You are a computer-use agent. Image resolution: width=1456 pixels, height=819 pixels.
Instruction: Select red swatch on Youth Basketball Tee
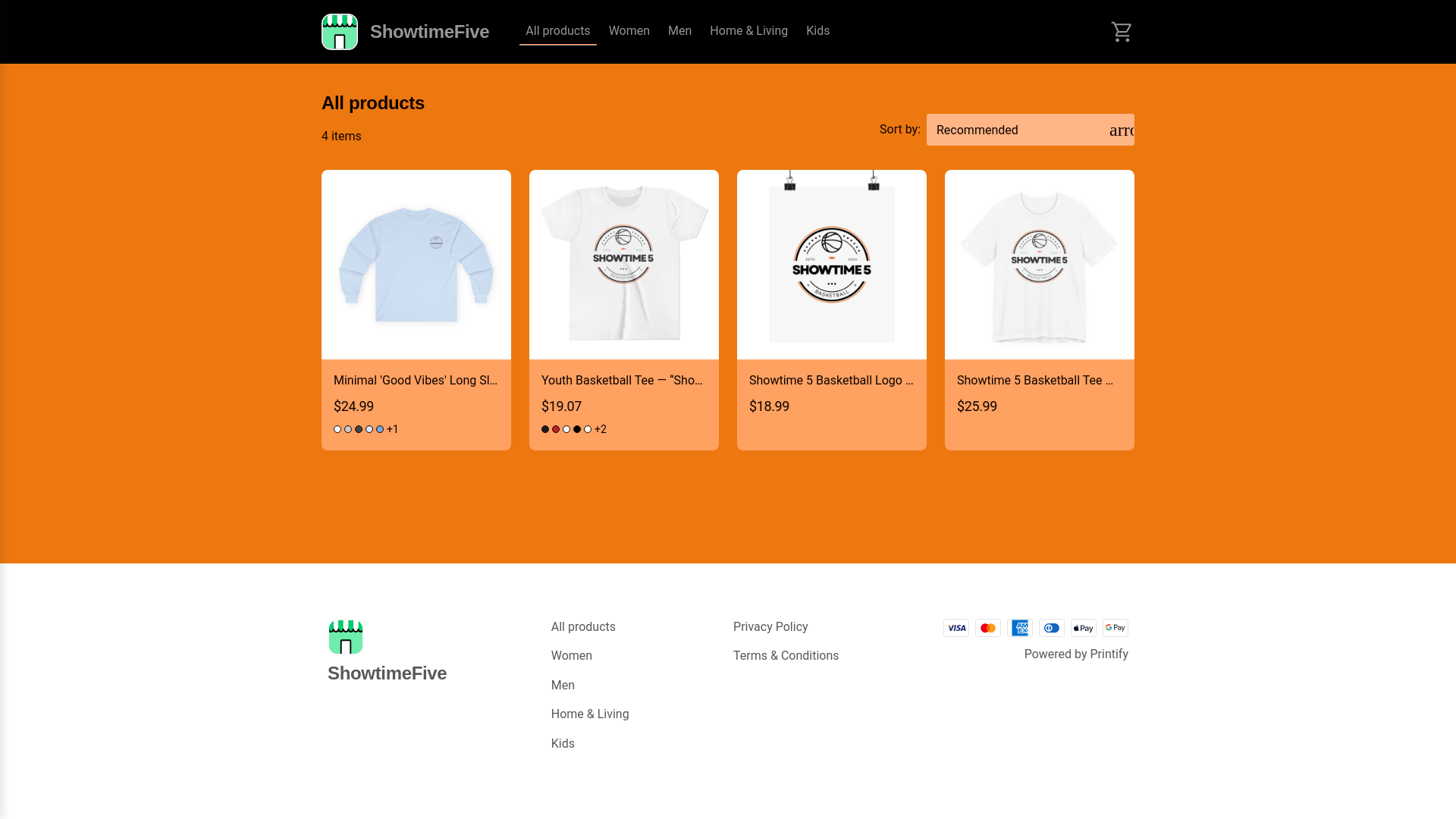pyautogui.click(x=556, y=429)
